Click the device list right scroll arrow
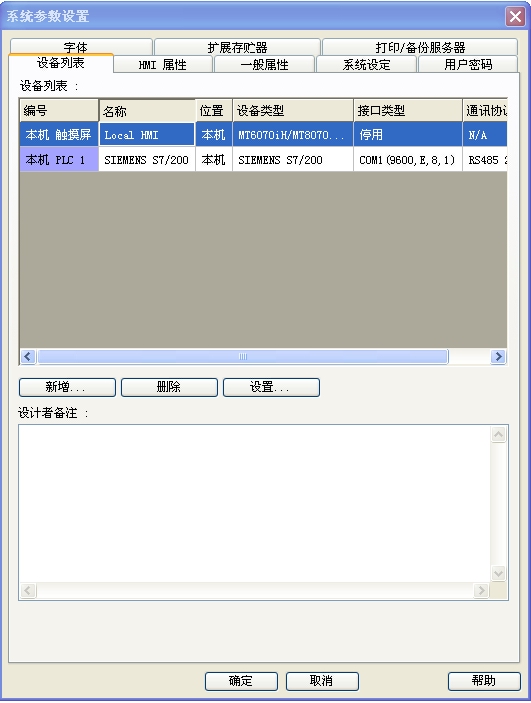 pyautogui.click(x=498, y=357)
